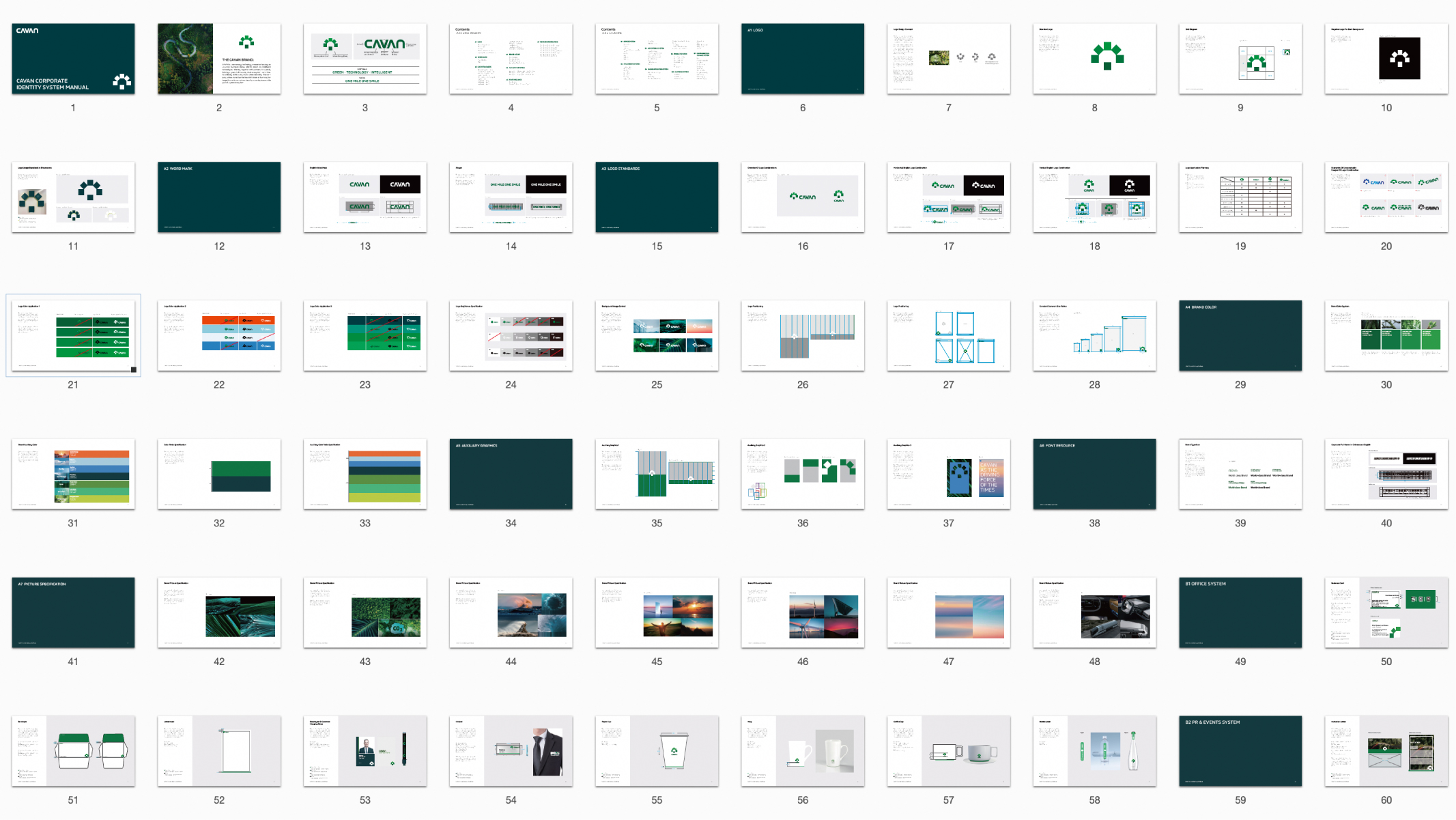Screen dimensions: 1456x820
Task: Select slide 44 thumbnail
Action: point(511,613)
